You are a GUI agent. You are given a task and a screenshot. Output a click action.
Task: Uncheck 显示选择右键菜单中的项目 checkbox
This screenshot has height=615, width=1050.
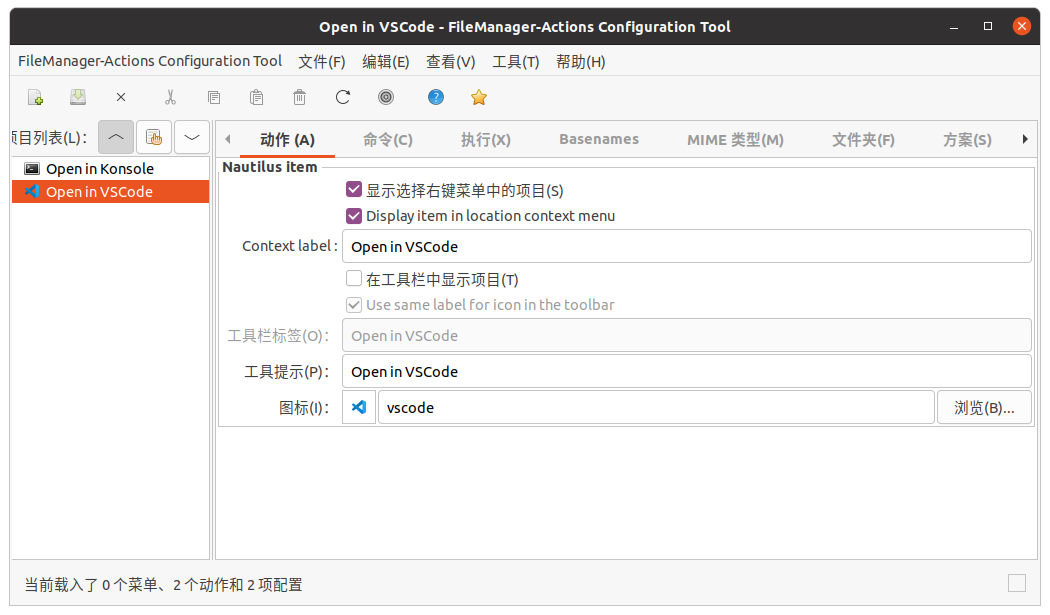354,190
